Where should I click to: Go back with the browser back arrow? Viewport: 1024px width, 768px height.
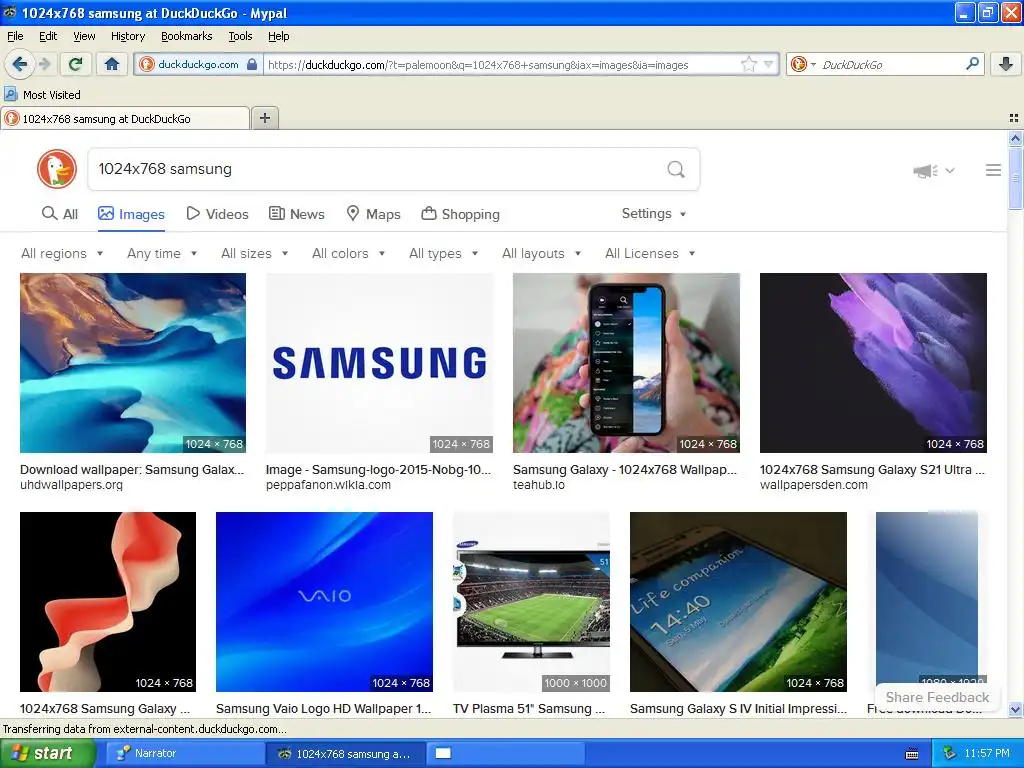pos(18,64)
